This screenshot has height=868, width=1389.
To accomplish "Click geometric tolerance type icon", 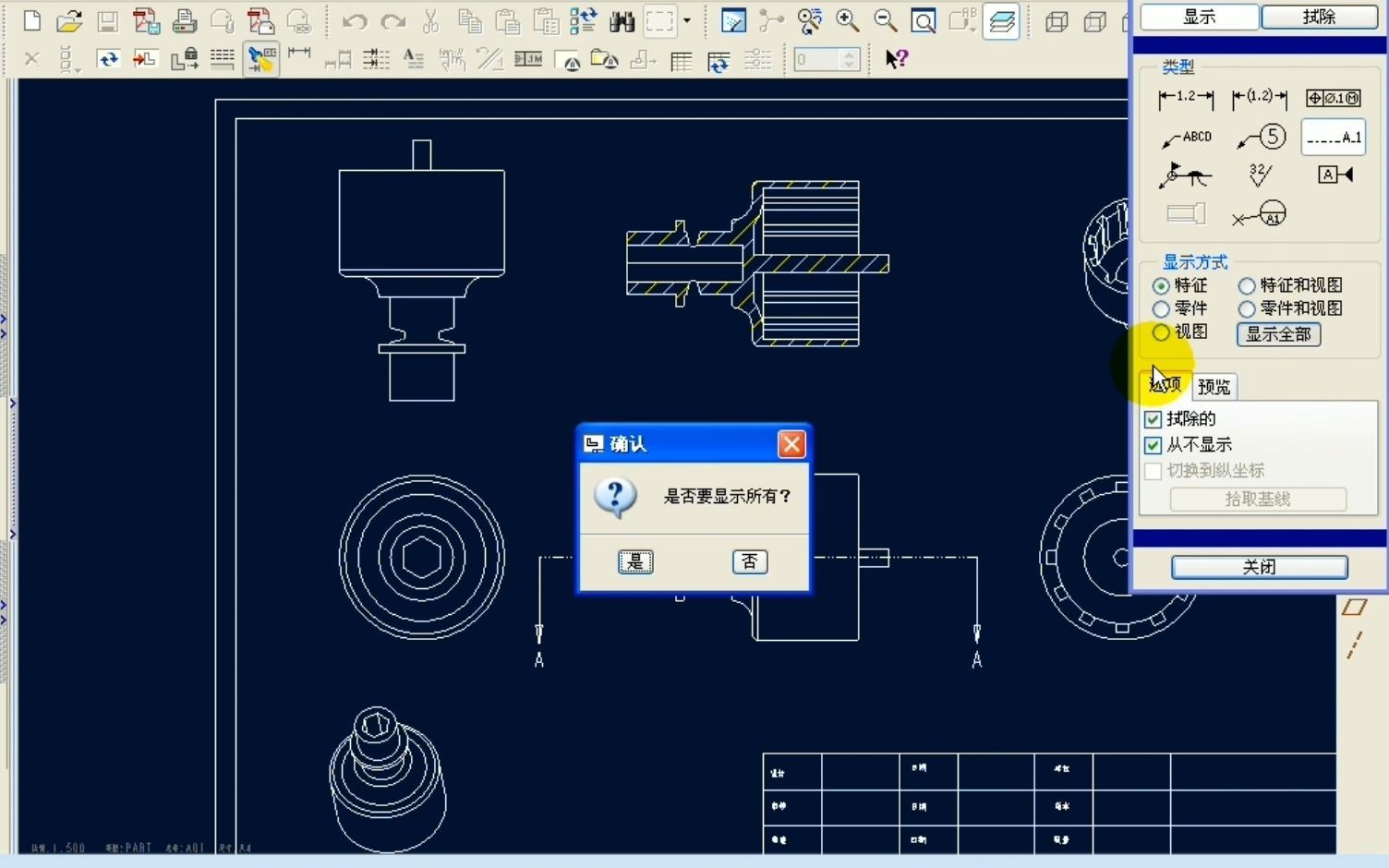I will pyautogui.click(x=1333, y=98).
